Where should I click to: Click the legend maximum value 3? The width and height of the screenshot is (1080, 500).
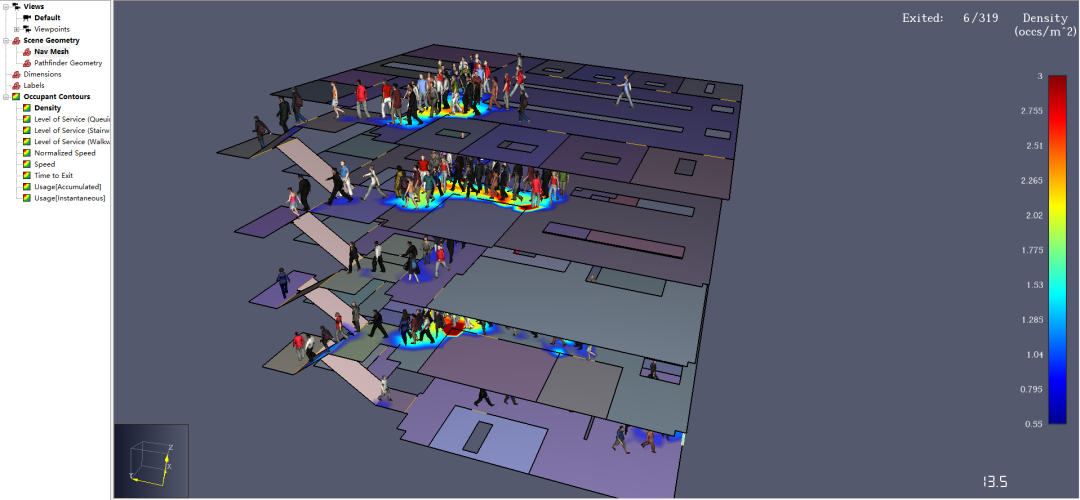[1039, 76]
